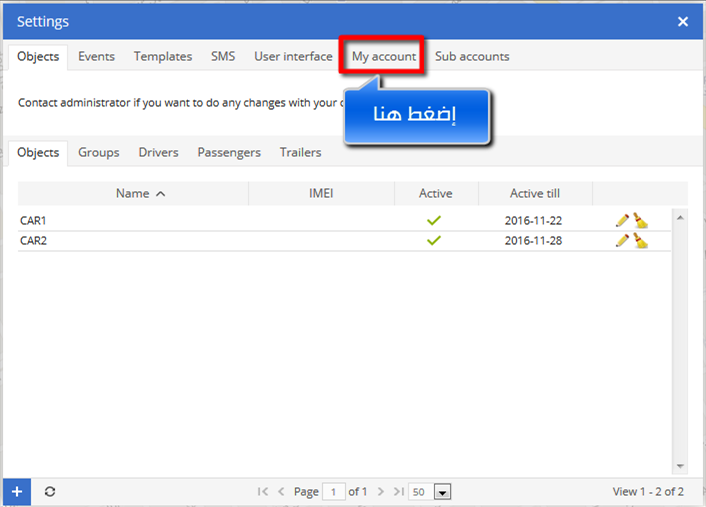Viewport: 706px width, 507px height.
Task: Go to the previous page of results
Action: point(281,492)
